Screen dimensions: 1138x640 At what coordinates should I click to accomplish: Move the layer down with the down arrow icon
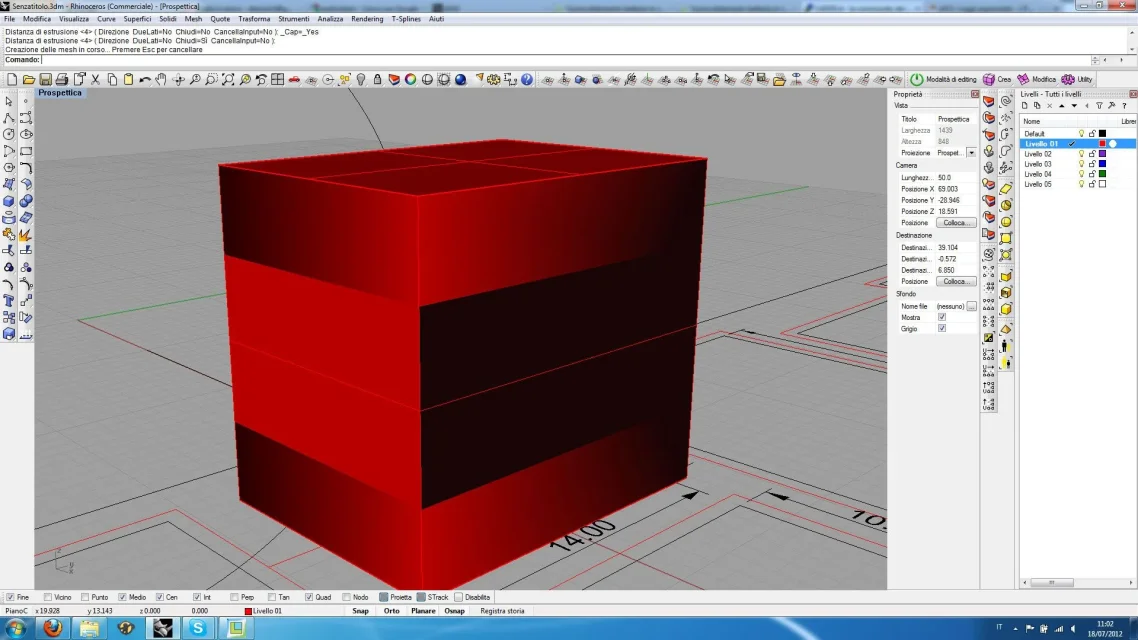pos(1074,106)
